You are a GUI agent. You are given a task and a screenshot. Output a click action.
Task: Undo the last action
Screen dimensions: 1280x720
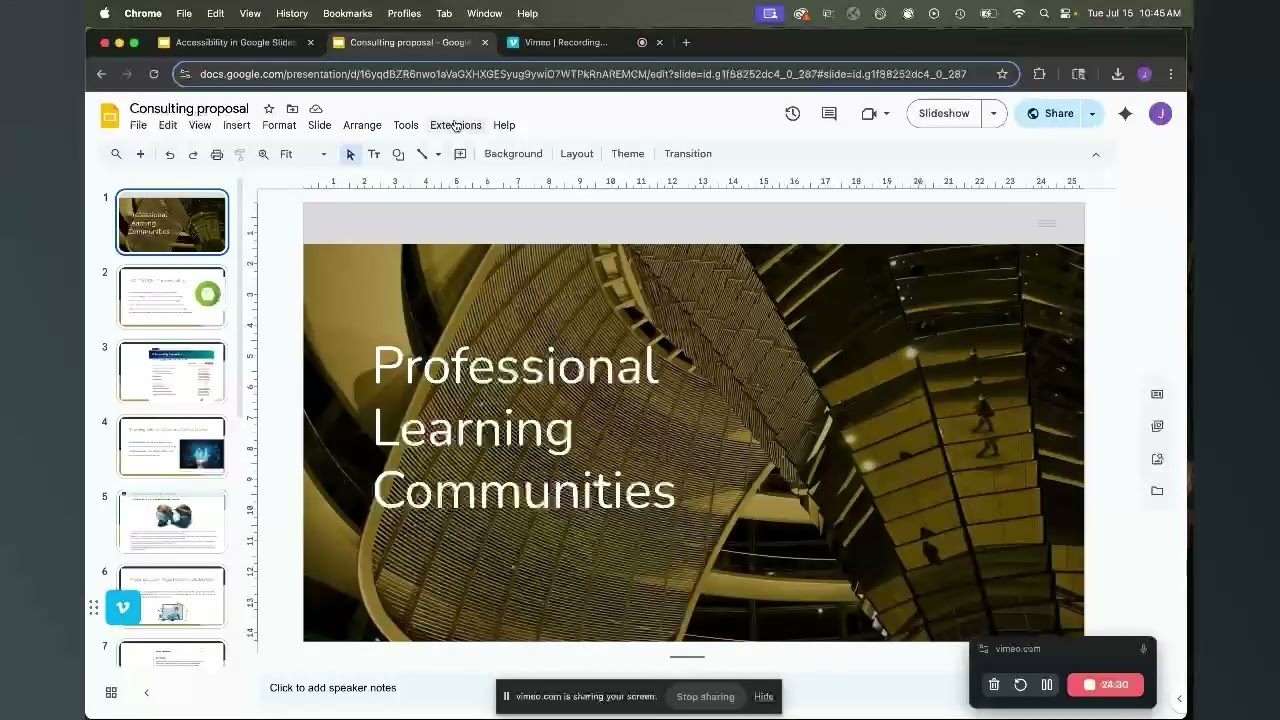click(x=170, y=154)
